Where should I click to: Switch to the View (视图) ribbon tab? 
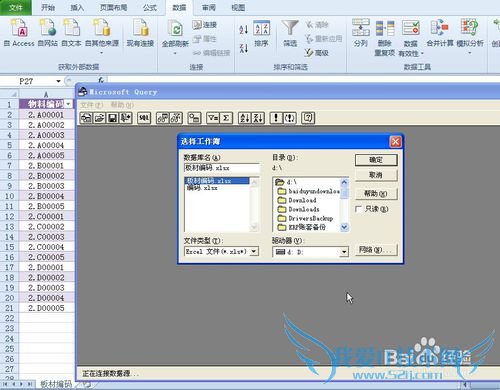tap(238, 7)
